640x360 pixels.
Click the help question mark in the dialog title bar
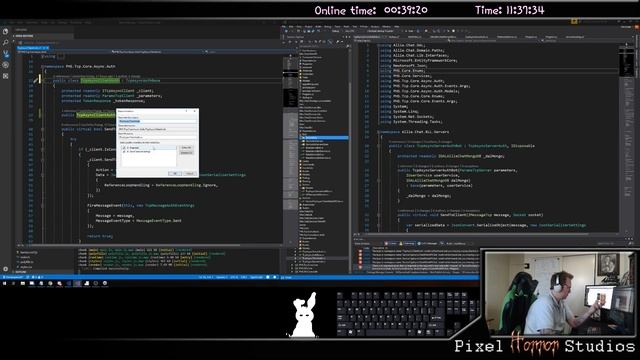click(x=187, y=111)
